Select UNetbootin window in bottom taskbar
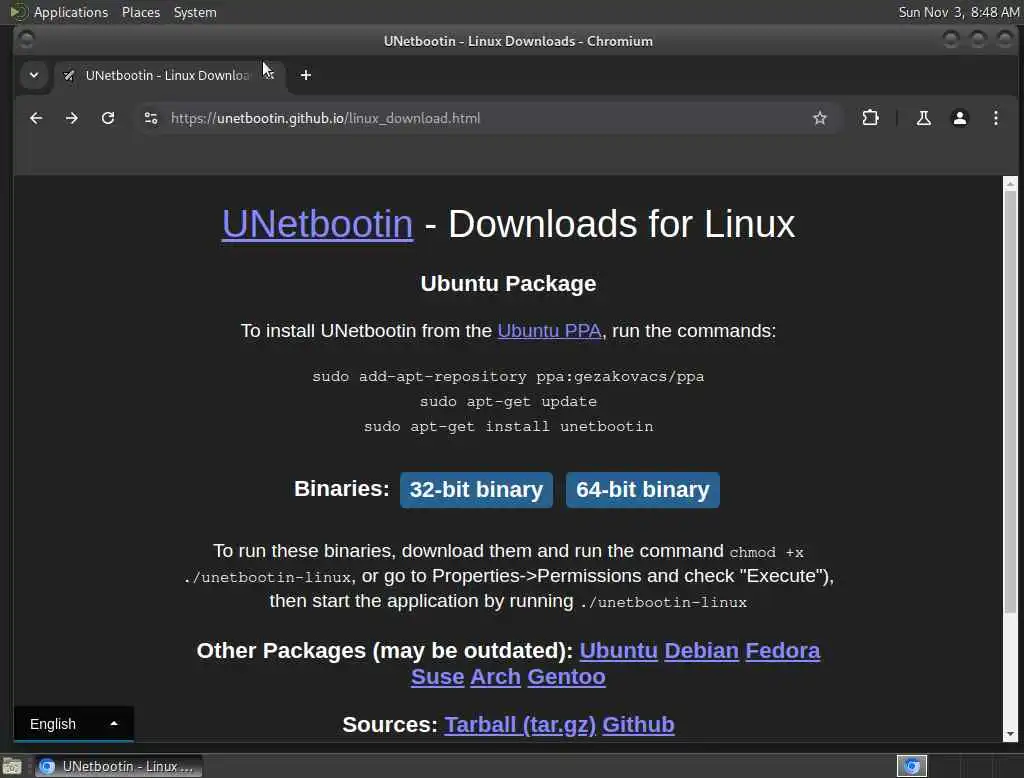The height and width of the screenshot is (778, 1024). pos(117,766)
